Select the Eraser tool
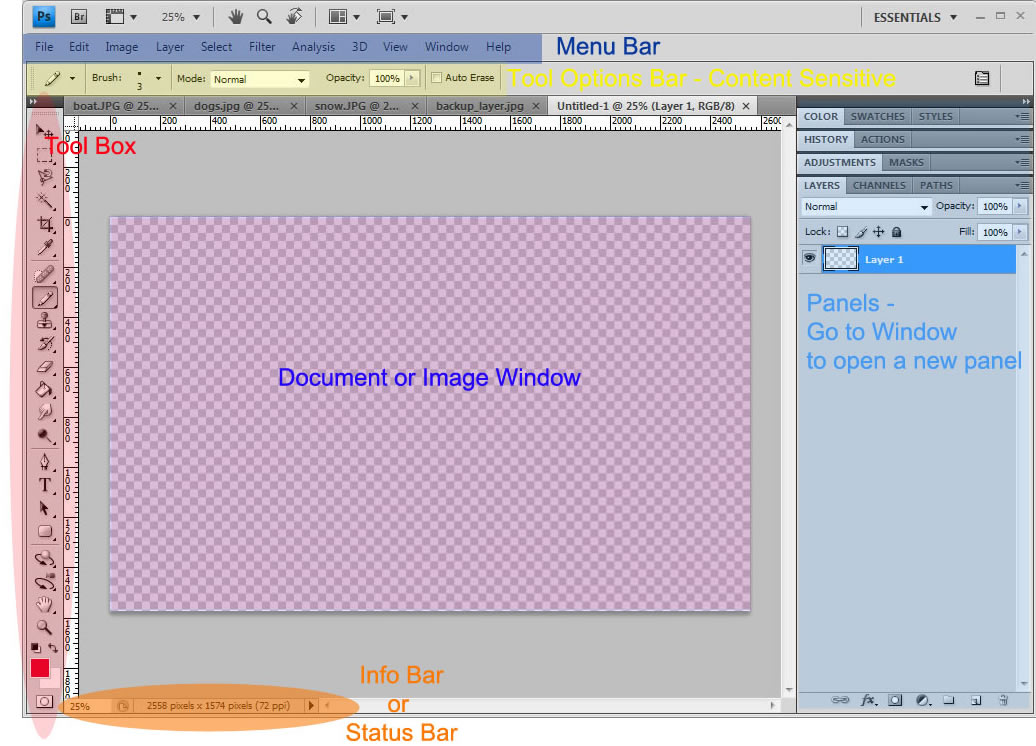Viewport: 1036px width, 746px height. tap(44, 367)
